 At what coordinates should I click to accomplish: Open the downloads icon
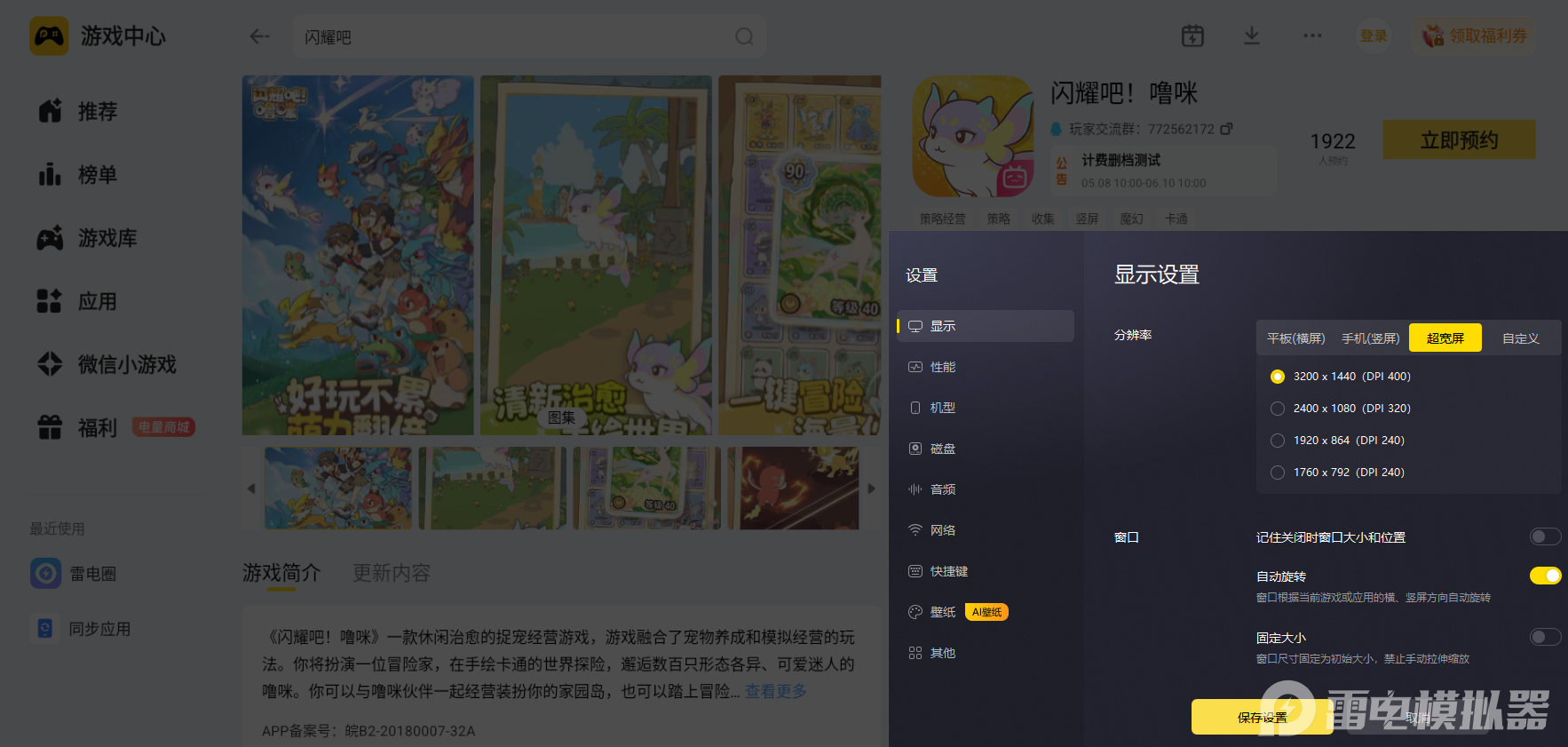(1252, 36)
